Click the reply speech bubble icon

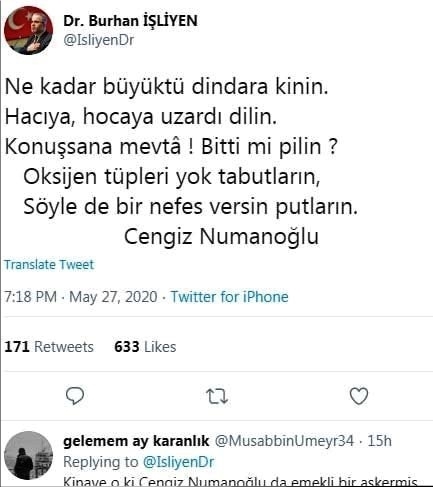(x=75, y=396)
